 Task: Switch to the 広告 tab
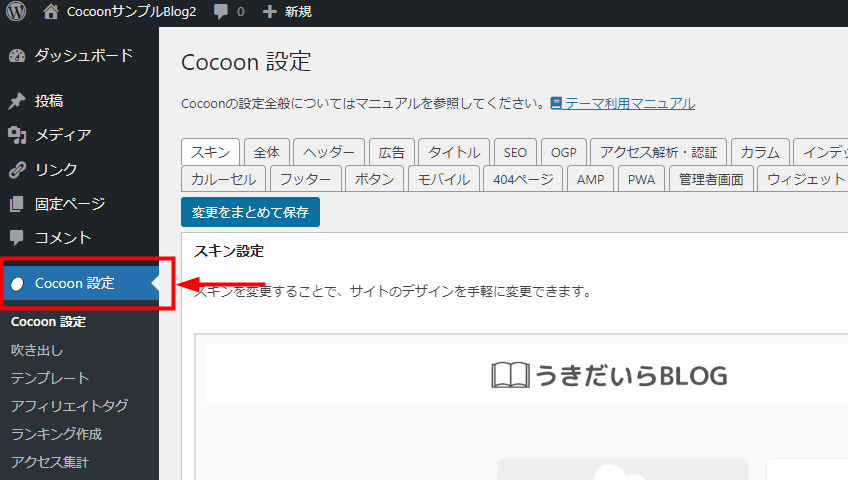[392, 152]
